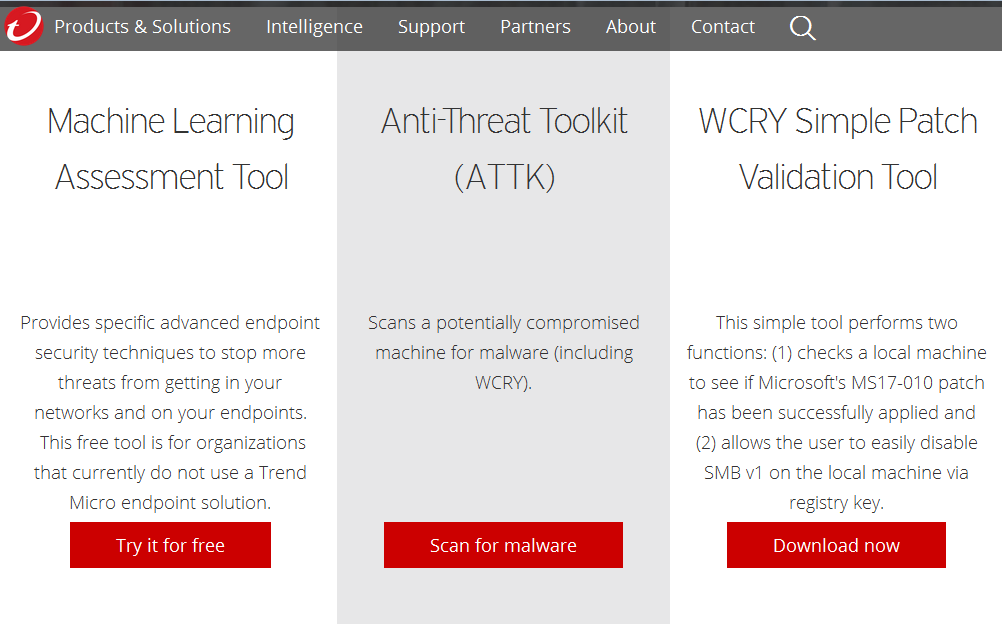Open the Intelligence menu
This screenshot has height=624, width=1002.
(314, 27)
